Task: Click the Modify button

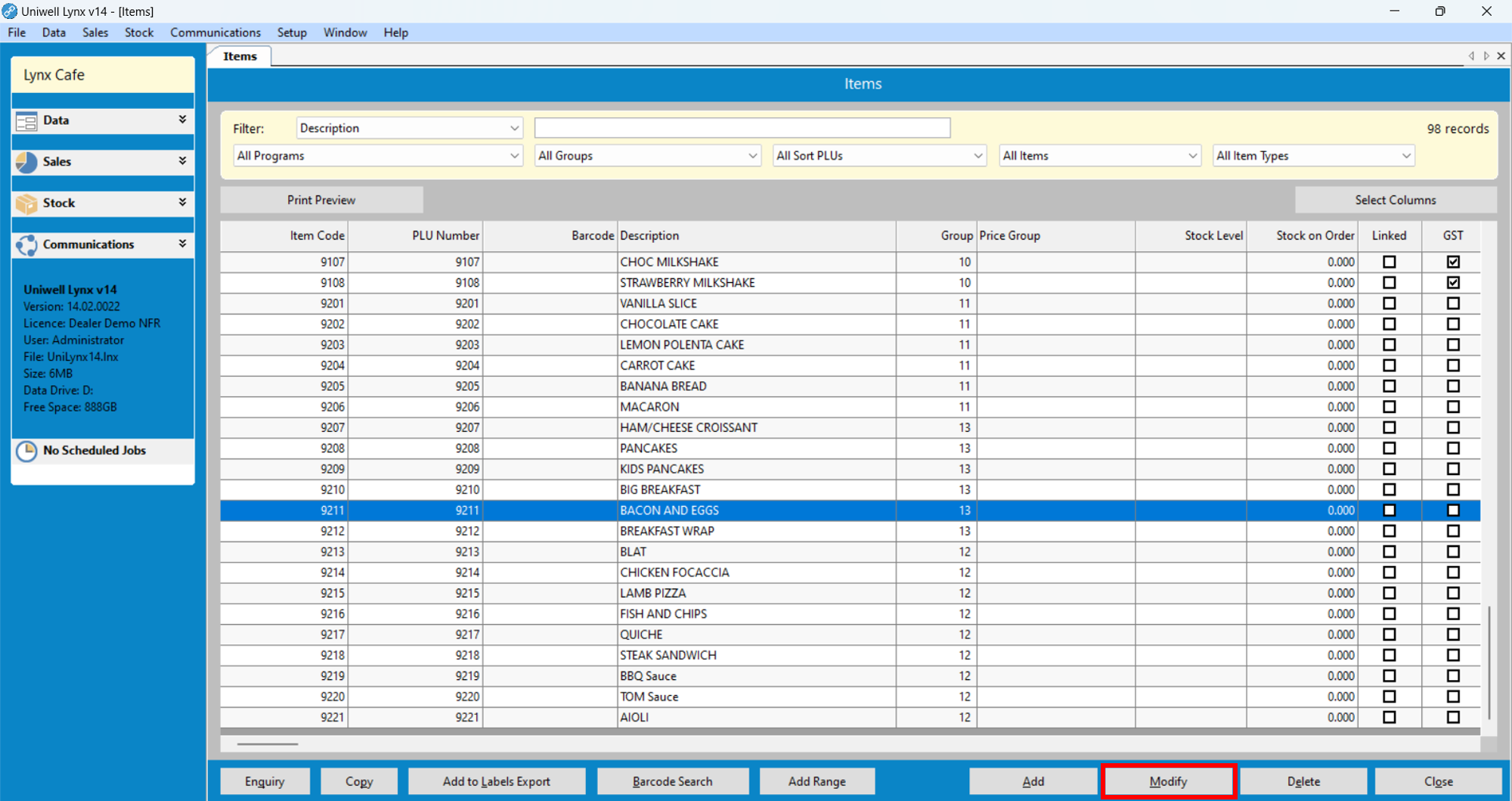Action: (x=1169, y=781)
